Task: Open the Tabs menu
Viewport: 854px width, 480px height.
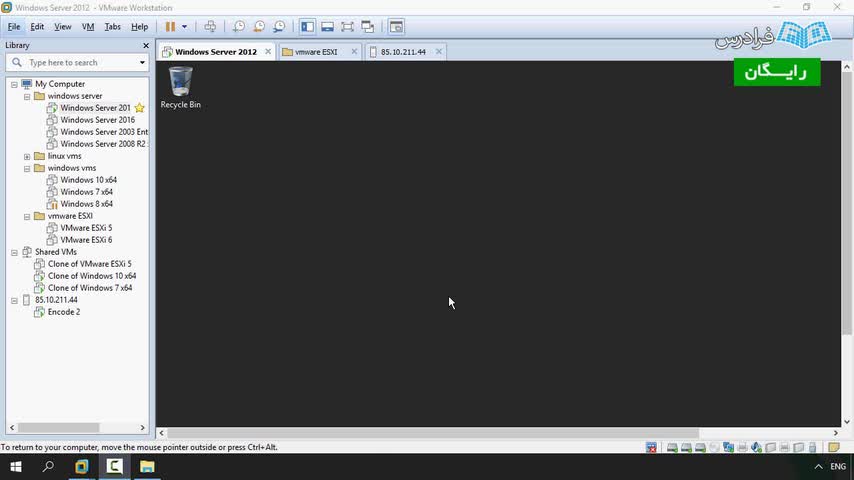Action: (112, 27)
